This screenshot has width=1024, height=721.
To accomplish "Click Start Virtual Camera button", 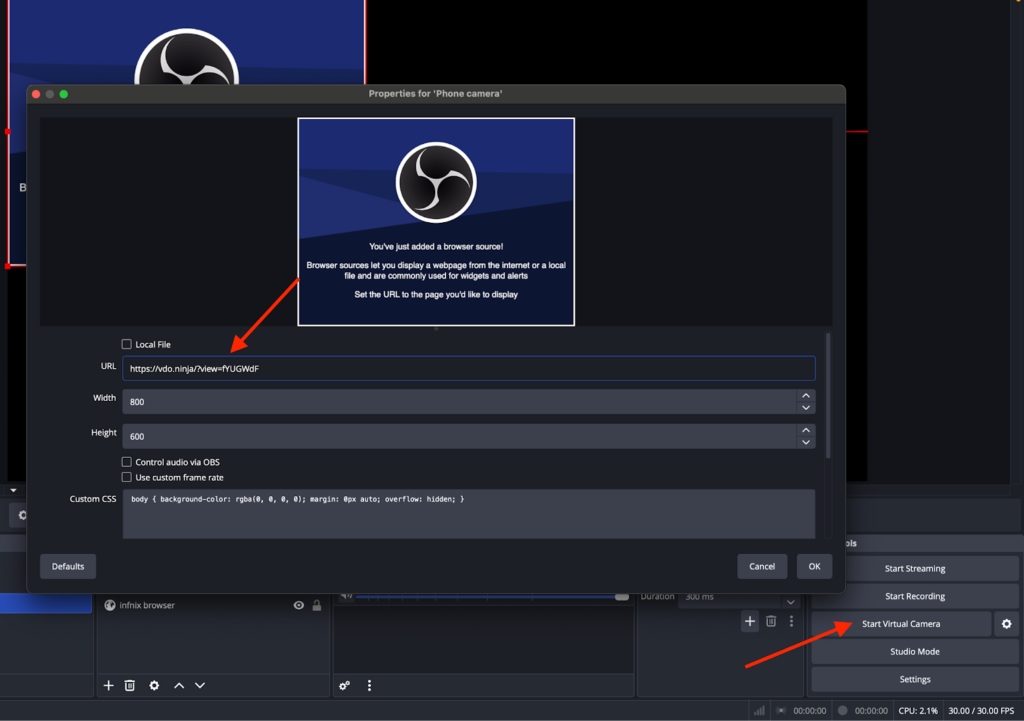I will (x=900, y=624).
